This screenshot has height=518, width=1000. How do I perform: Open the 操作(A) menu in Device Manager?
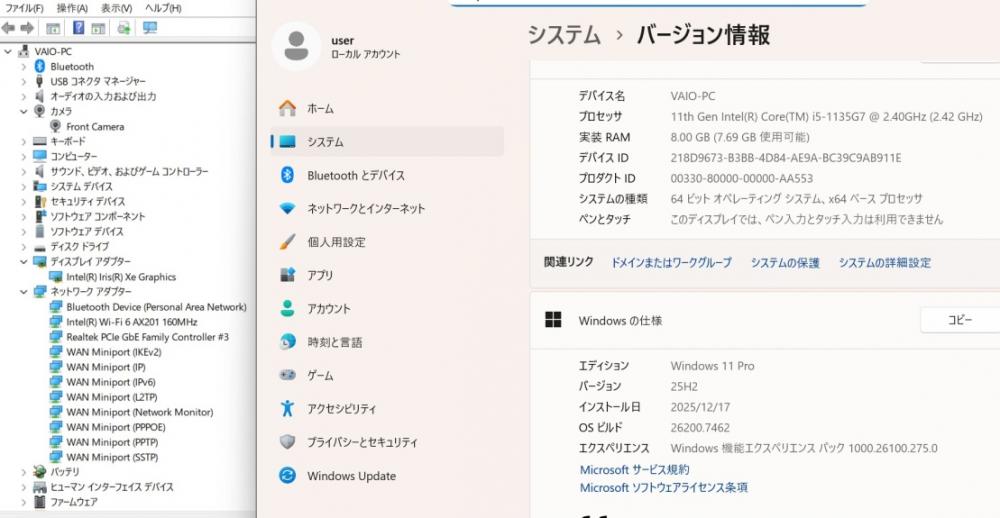coord(72,8)
